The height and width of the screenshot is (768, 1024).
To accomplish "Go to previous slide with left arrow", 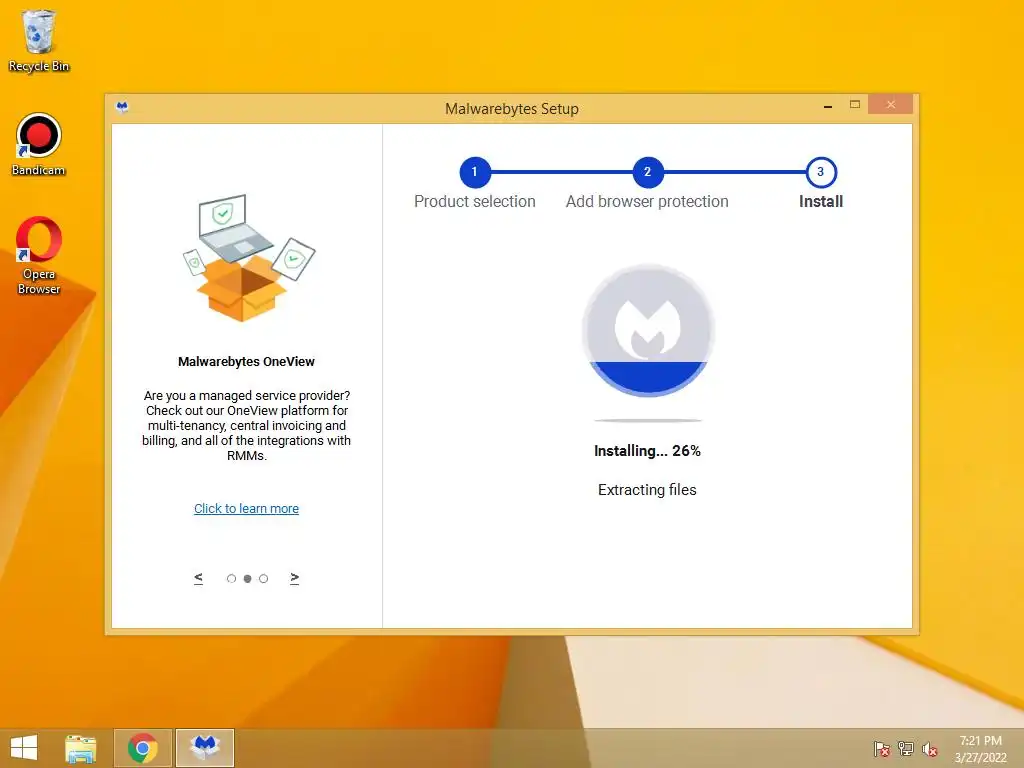I will [199, 578].
